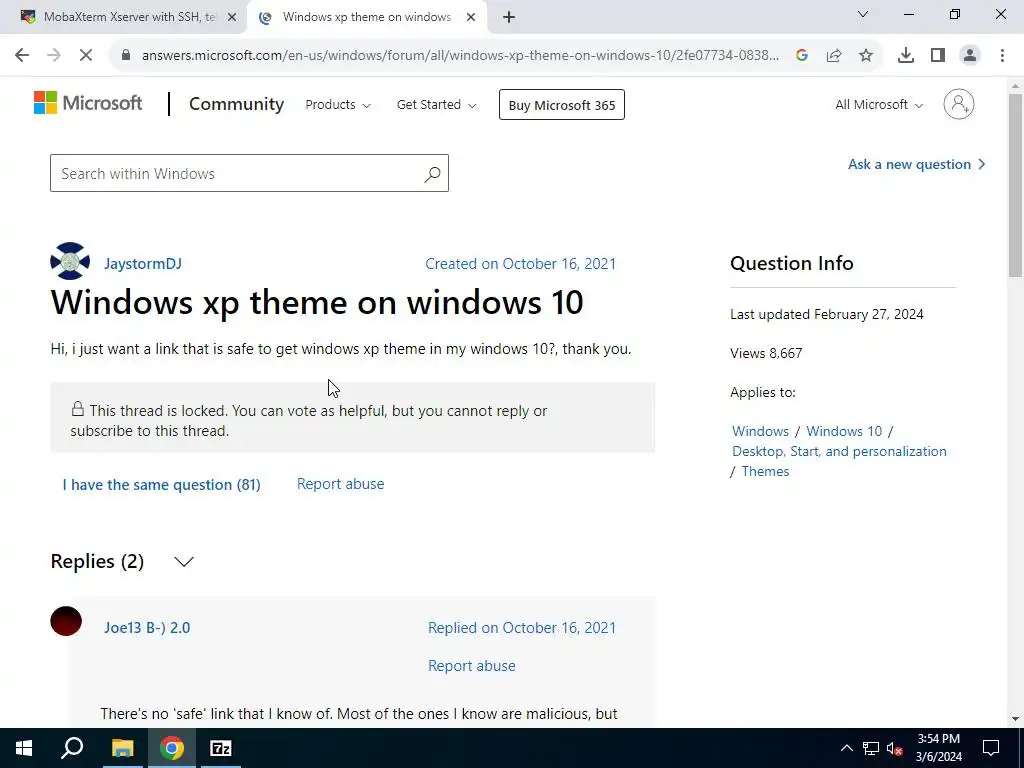Open the JaystormDJ profile link
The image size is (1024, 768).
coord(143,264)
